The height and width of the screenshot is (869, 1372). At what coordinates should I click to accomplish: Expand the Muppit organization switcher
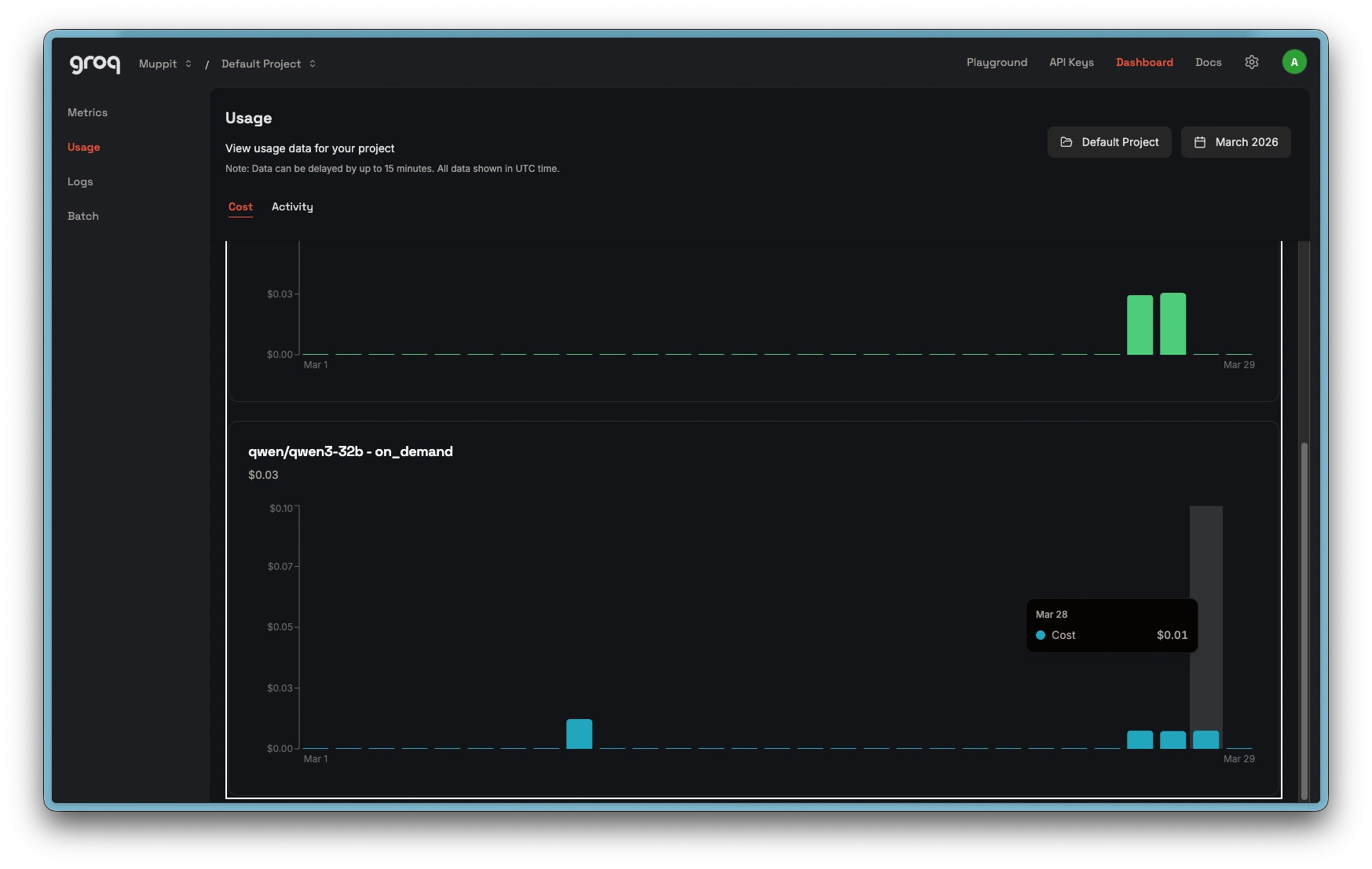165,64
